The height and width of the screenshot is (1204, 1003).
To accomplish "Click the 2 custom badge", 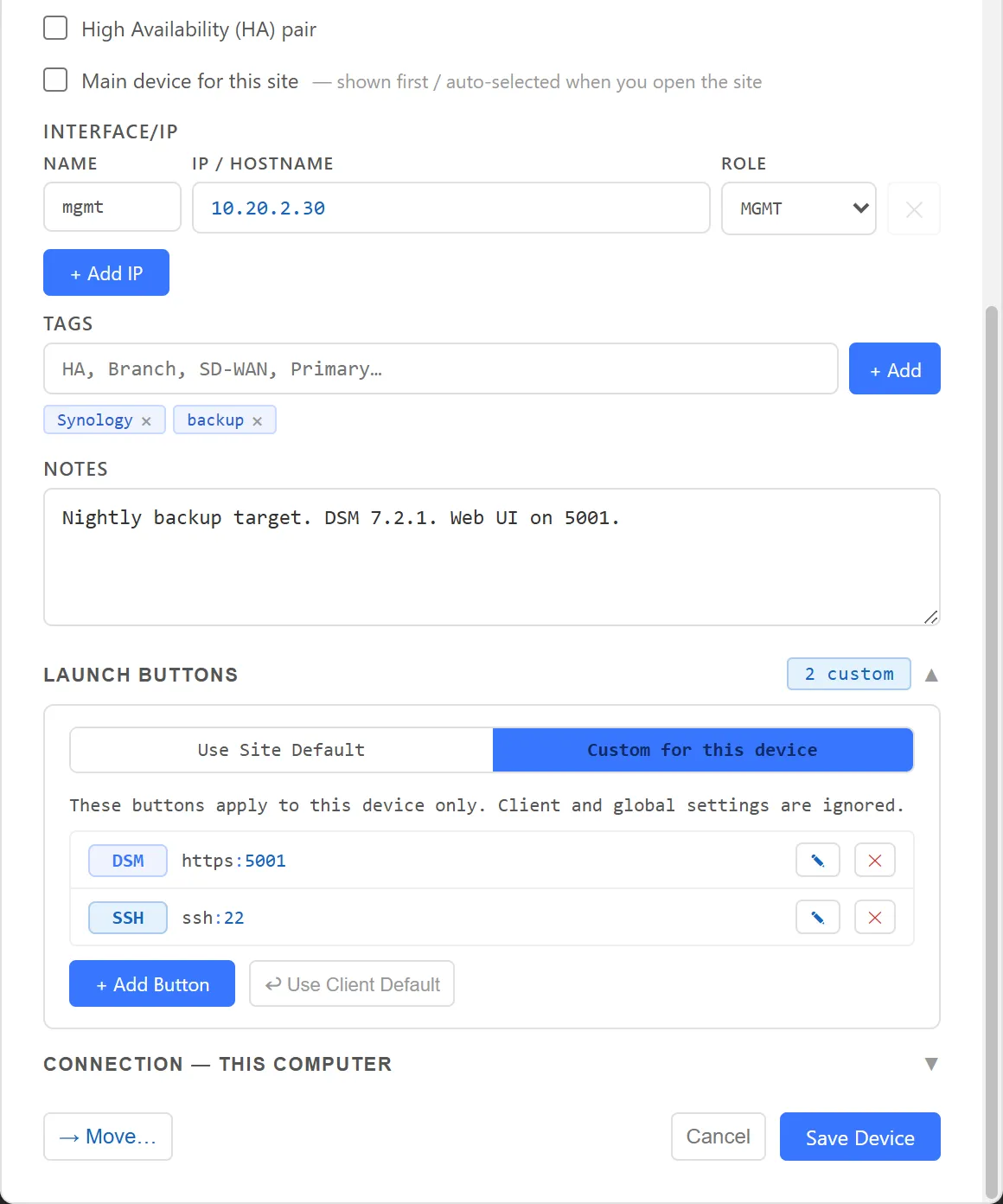I will (x=849, y=674).
